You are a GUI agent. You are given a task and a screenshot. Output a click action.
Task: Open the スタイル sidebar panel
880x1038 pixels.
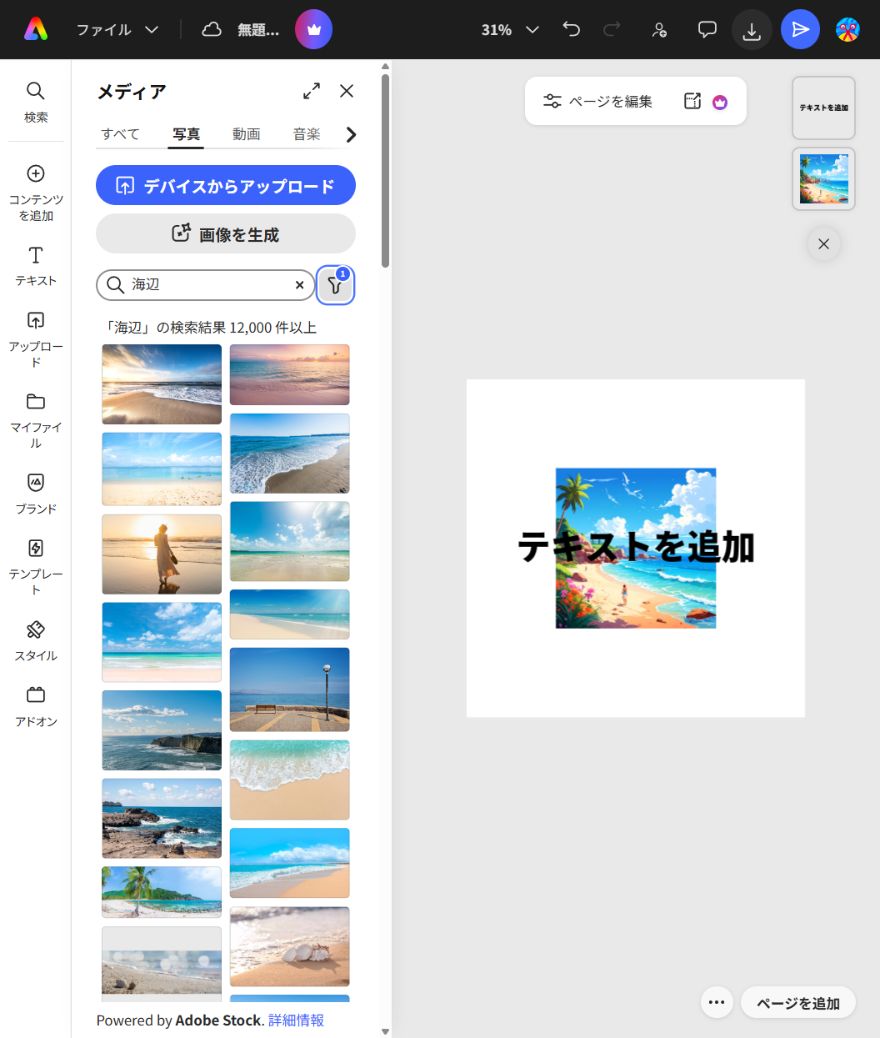pyautogui.click(x=36, y=641)
